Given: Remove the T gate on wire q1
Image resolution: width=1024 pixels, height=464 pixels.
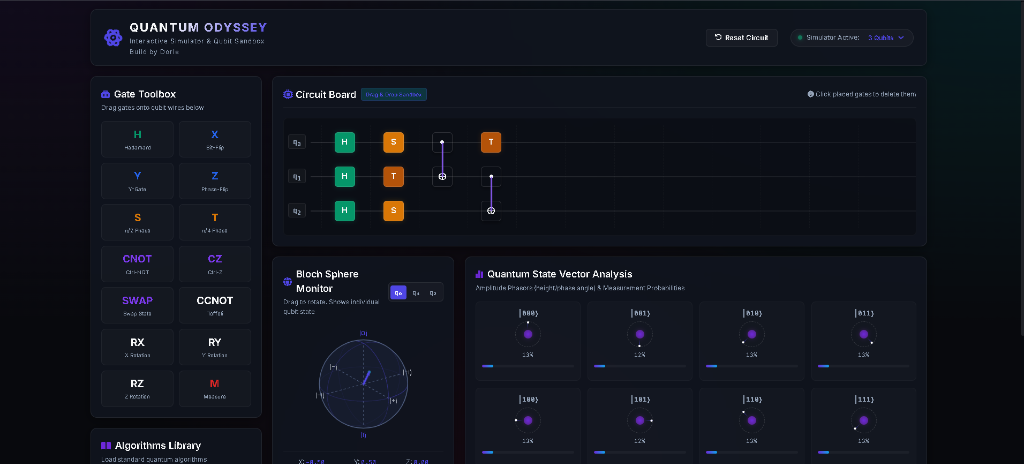Looking at the screenshot, I should pos(394,176).
